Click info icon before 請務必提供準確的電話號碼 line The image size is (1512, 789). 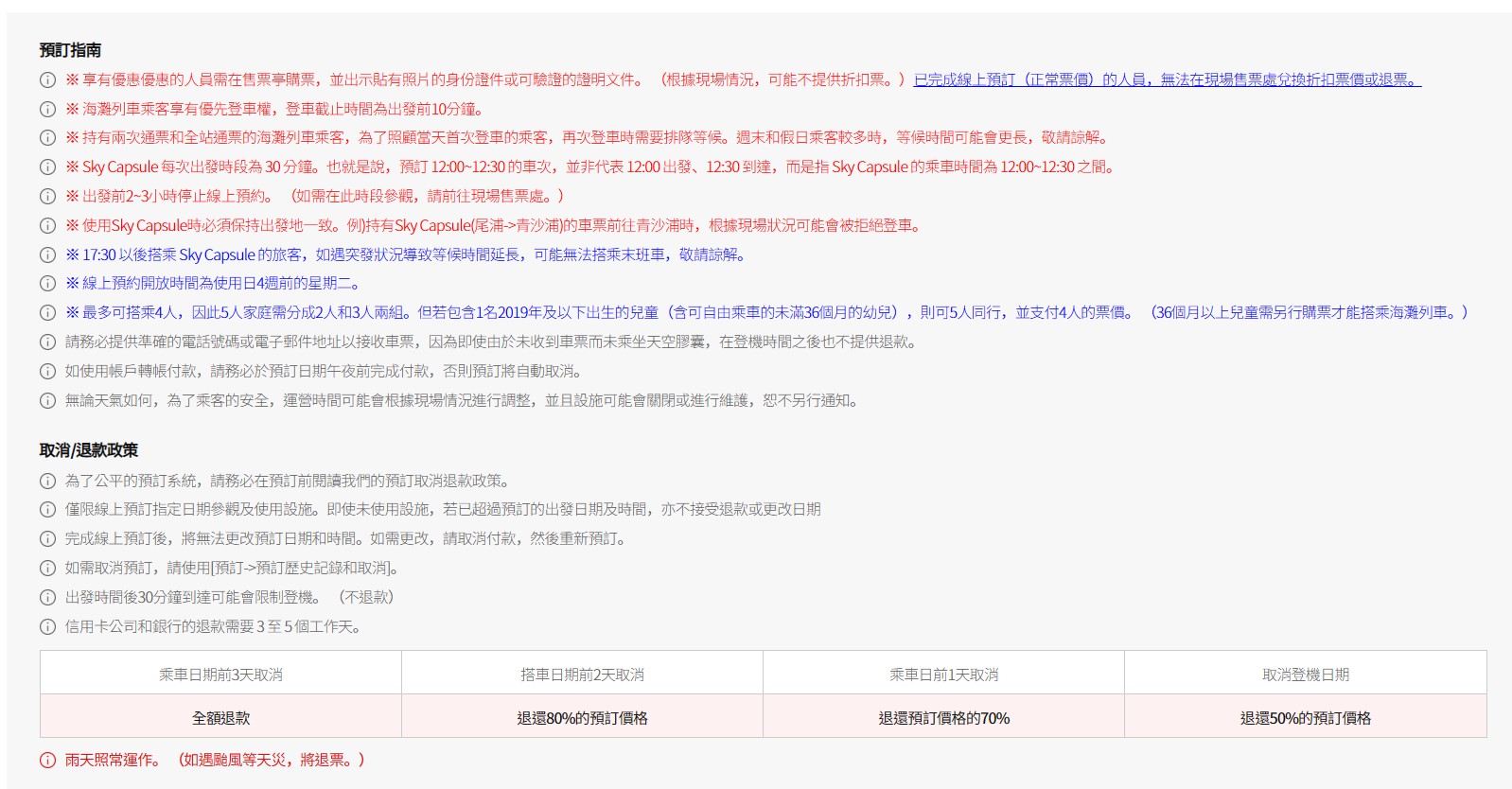pyautogui.click(x=47, y=342)
